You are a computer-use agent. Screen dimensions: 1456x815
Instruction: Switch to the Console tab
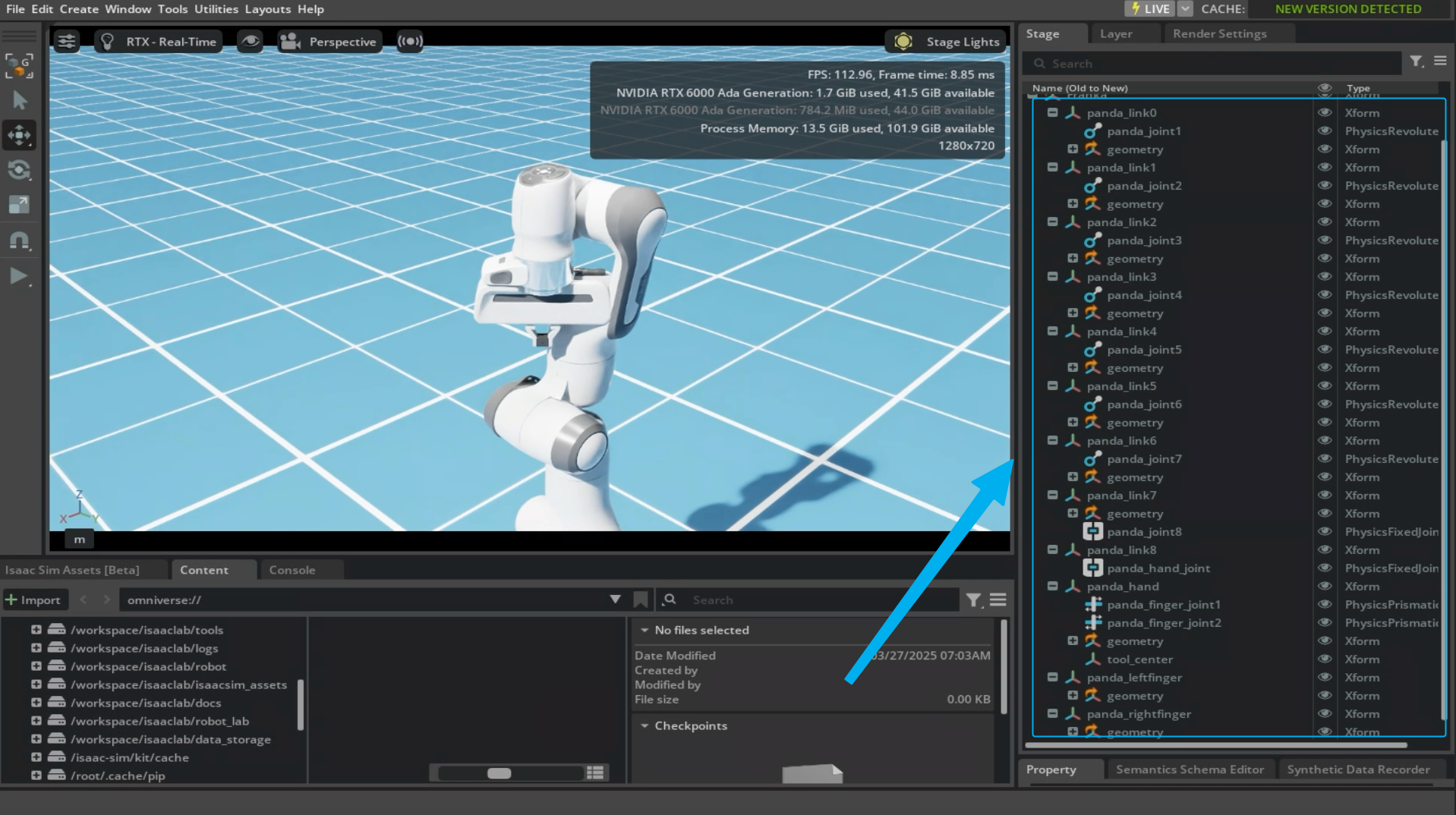(x=292, y=570)
